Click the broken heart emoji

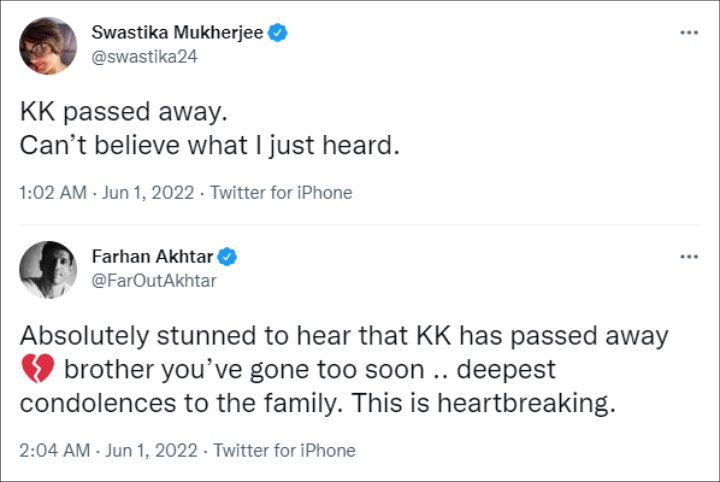coord(37,371)
